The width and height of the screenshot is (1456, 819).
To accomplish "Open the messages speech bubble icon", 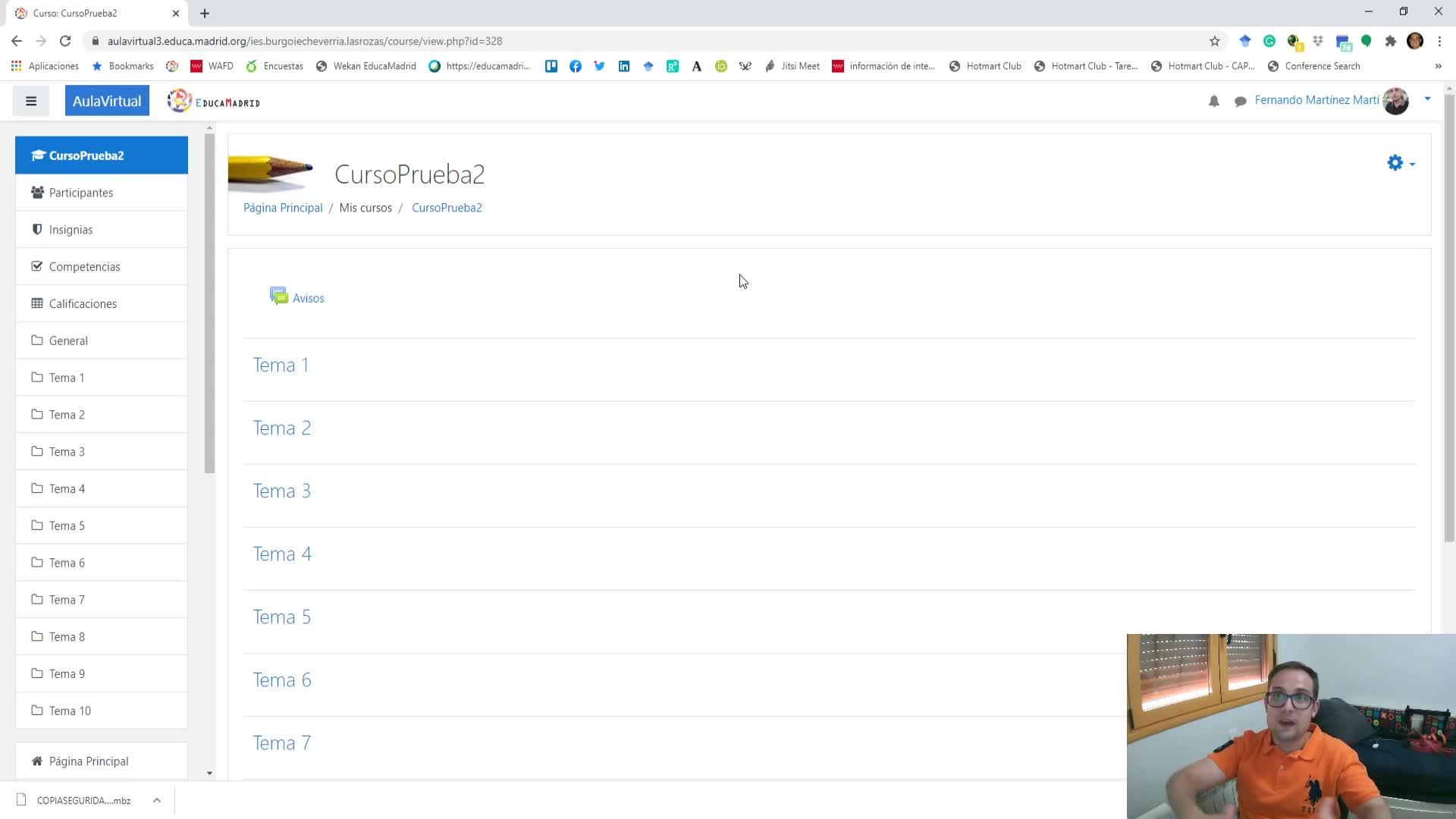I will tap(1241, 101).
